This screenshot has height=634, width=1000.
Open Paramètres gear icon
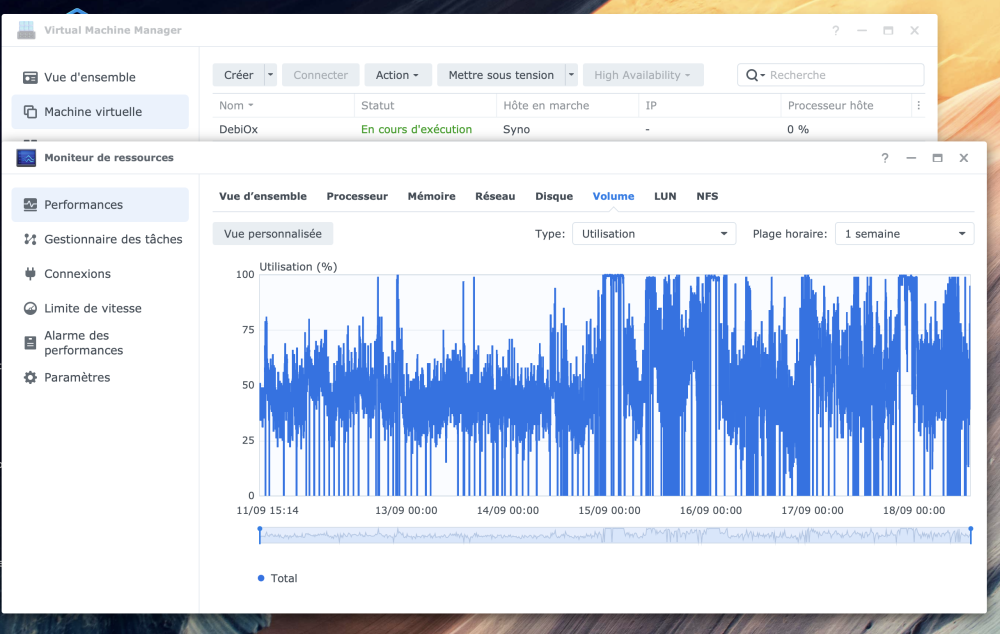click(30, 378)
